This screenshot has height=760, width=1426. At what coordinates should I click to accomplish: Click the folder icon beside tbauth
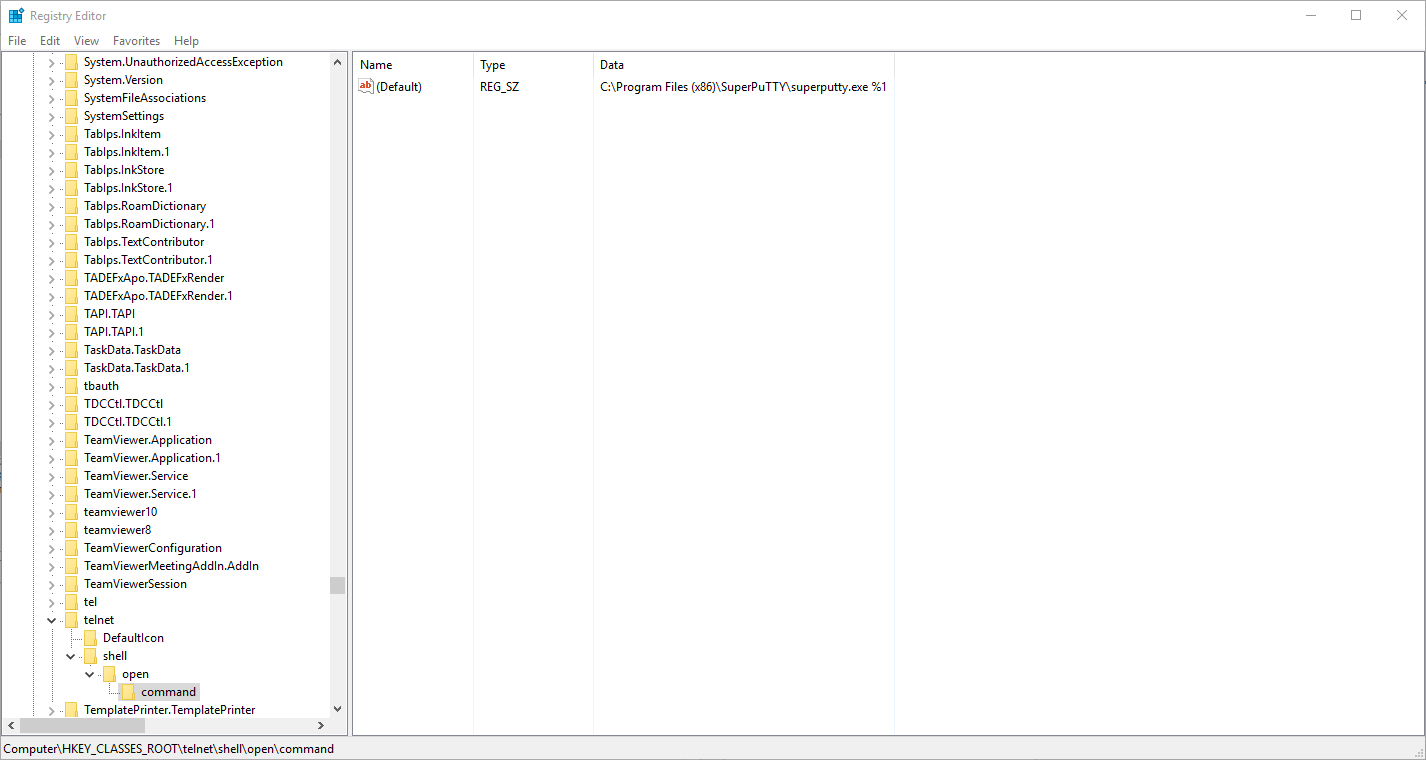tap(71, 386)
